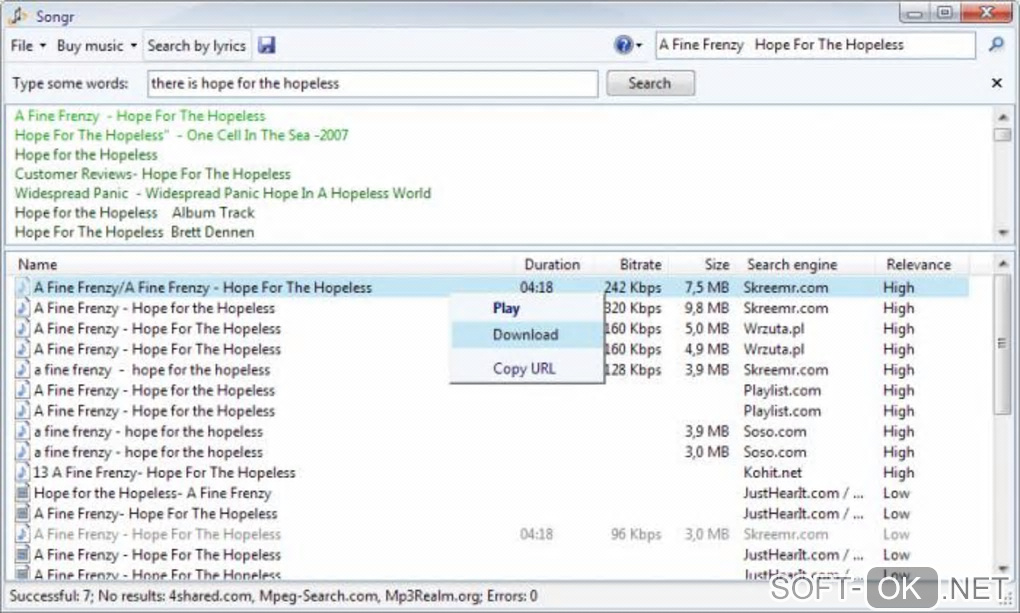
Task: Sort by the Duration column header
Action: [552, 264]
